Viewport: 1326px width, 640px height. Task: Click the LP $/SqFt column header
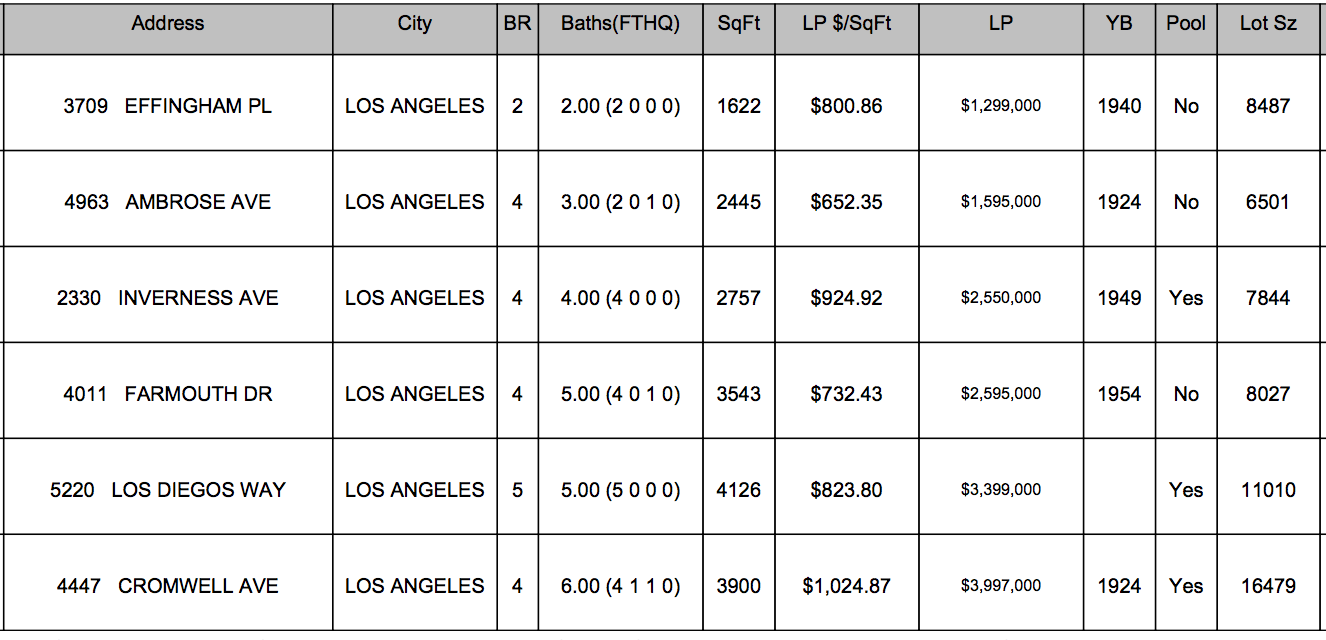pos(847,23)
